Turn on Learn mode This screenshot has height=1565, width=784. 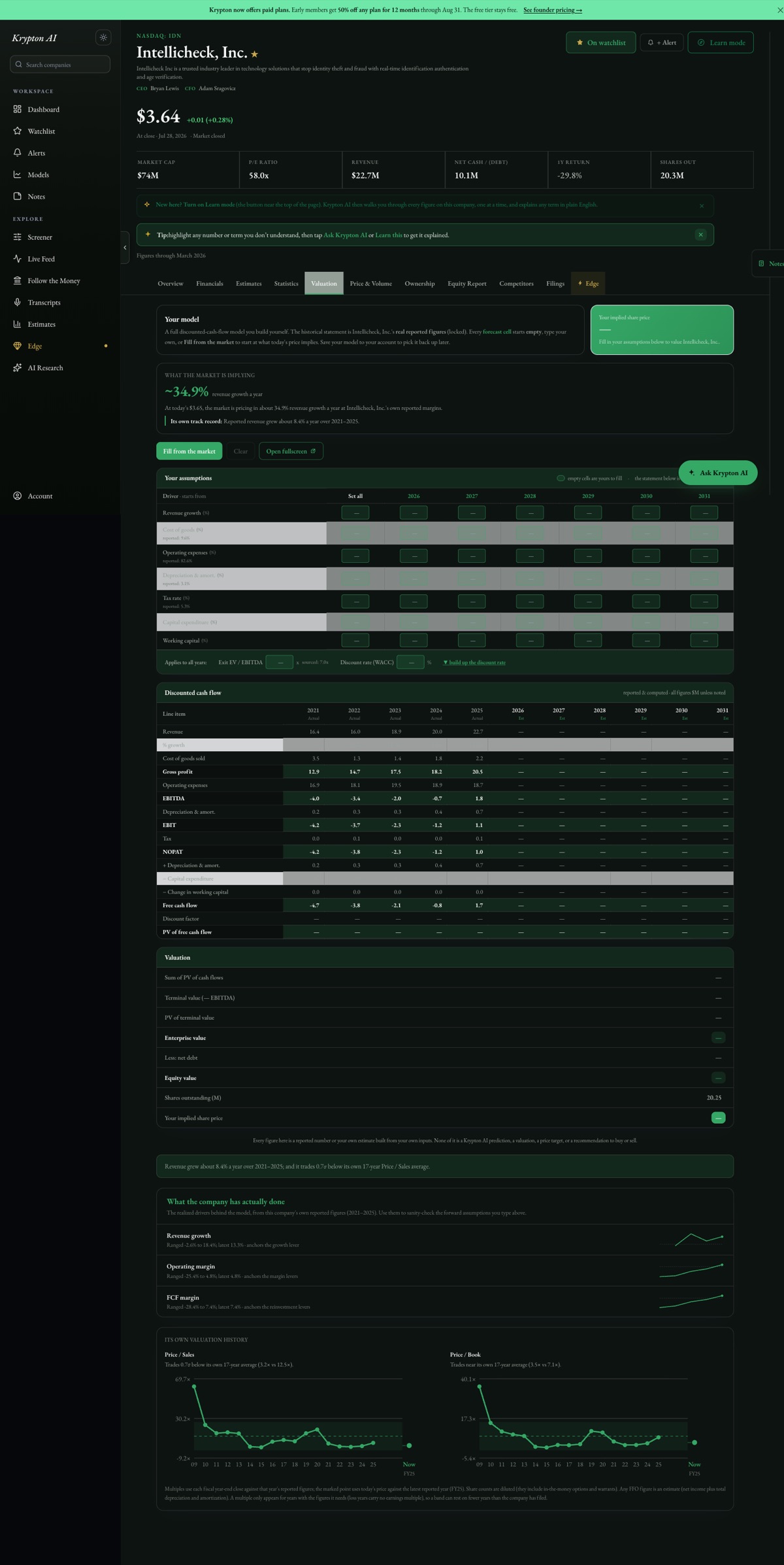(x=721, y=42)
